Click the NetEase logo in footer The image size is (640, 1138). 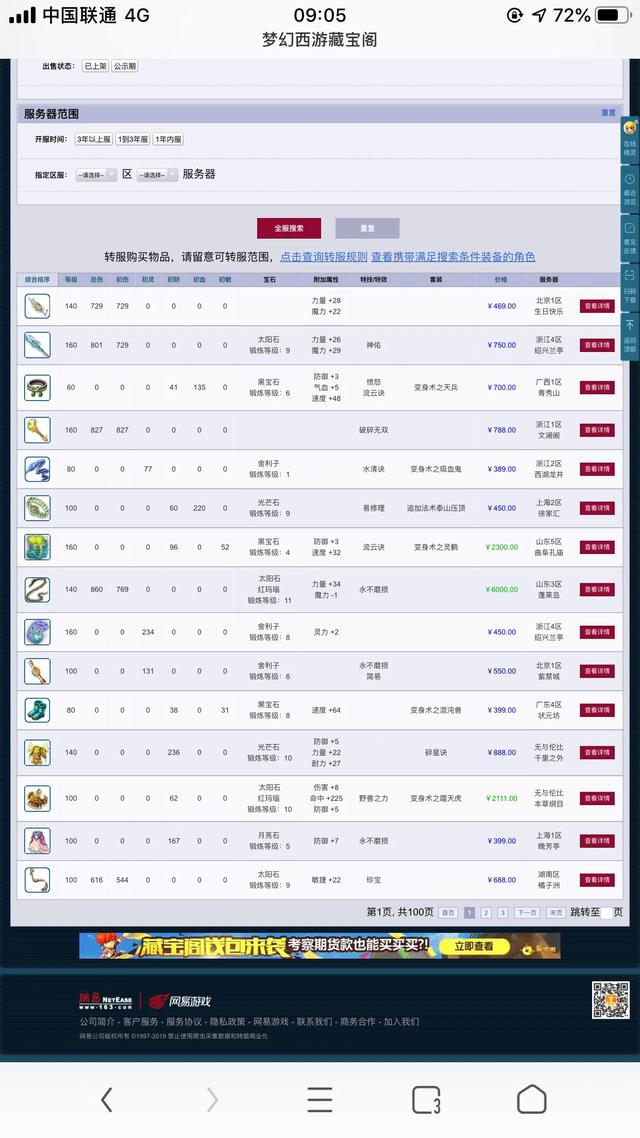tap(106, 1001)
